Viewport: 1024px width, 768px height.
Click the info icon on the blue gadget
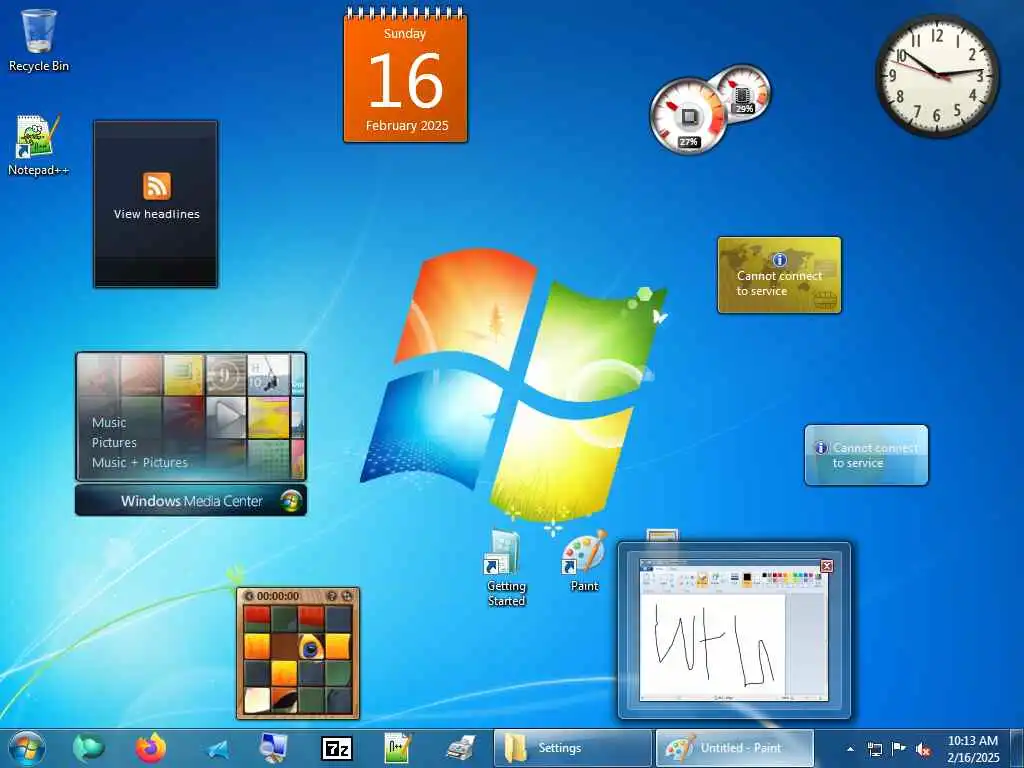coord(821,447)
